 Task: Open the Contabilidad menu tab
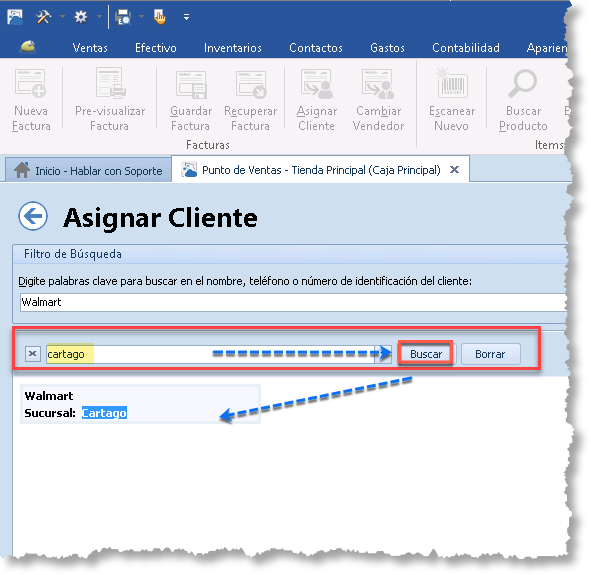(x=466, y=48)
